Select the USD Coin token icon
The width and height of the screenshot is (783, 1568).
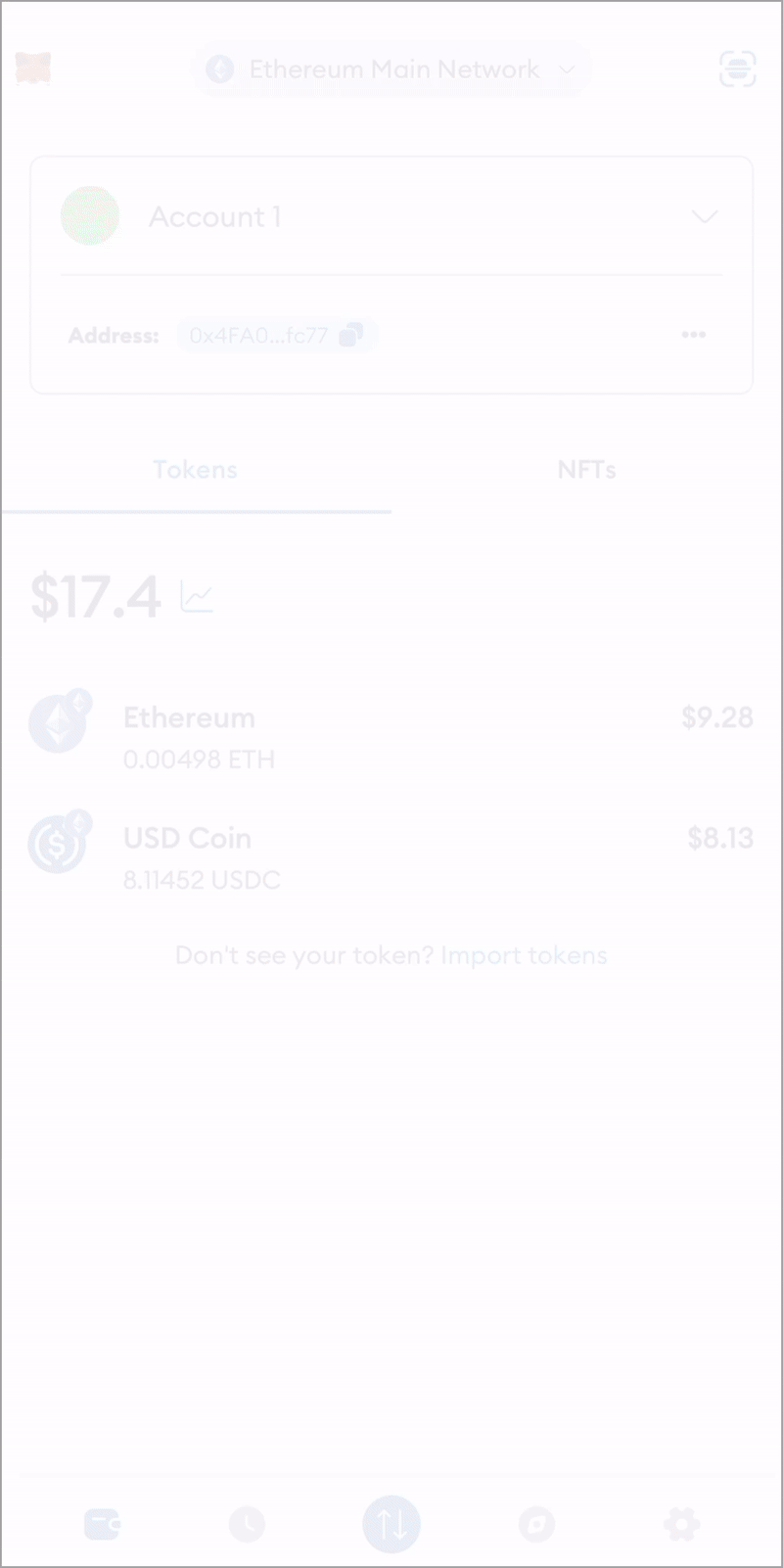59,842
